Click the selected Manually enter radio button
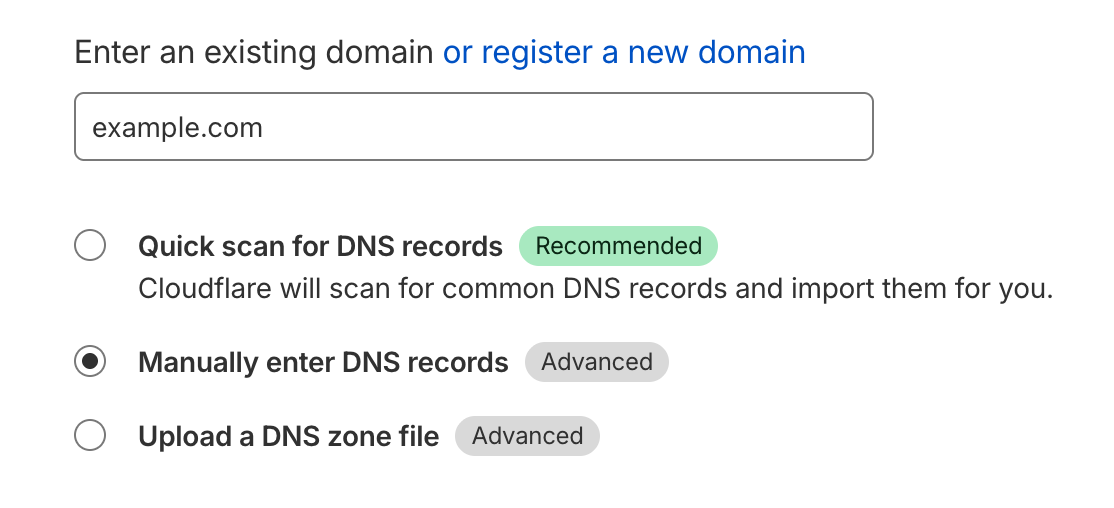Screen dimensions: 1114x508 90,361
